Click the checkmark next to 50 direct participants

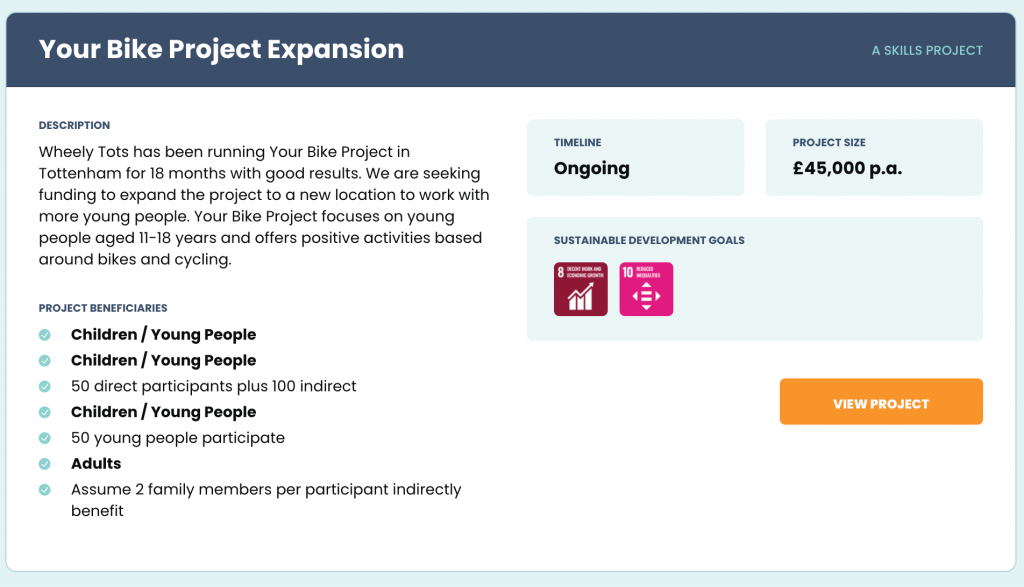[x=44, y=387]
